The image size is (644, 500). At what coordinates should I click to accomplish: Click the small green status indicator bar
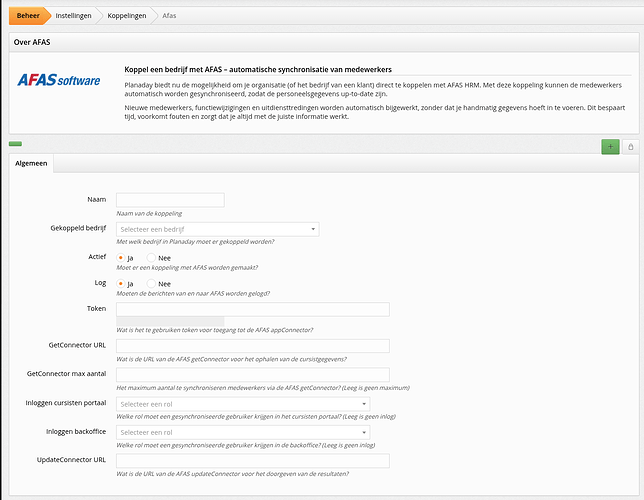15,145
